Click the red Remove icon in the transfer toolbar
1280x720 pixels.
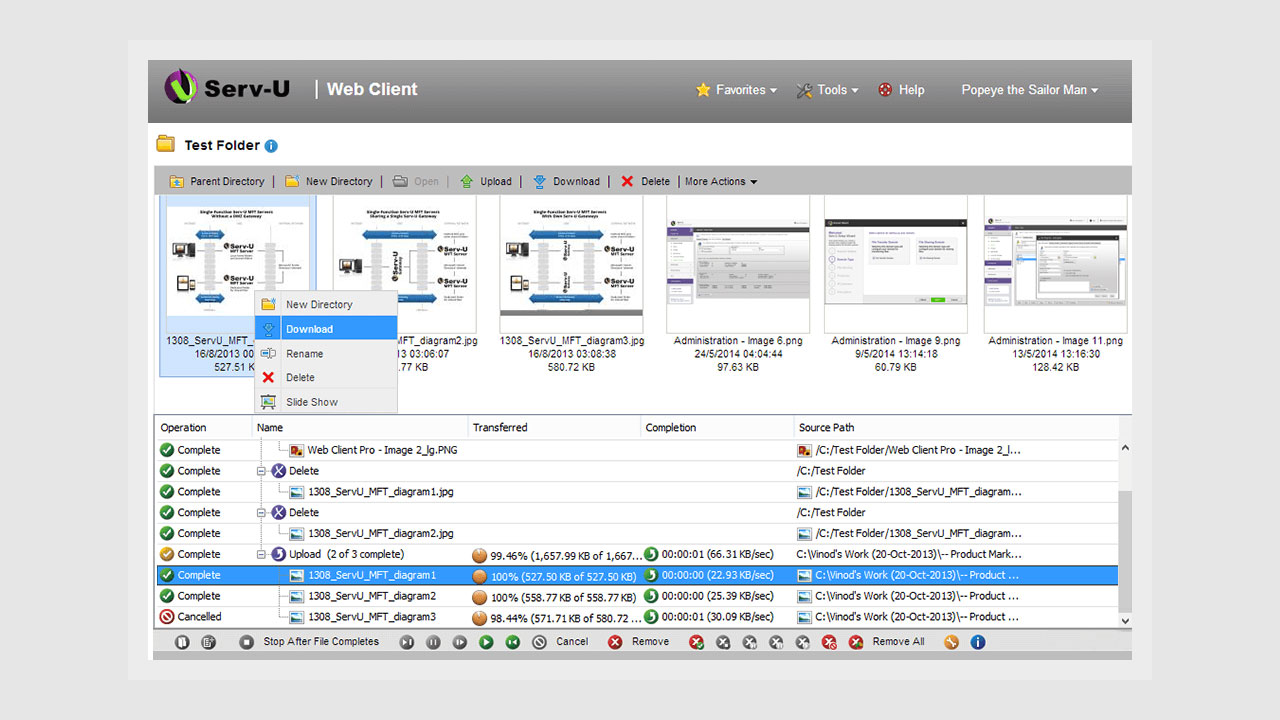click(616, 642)
